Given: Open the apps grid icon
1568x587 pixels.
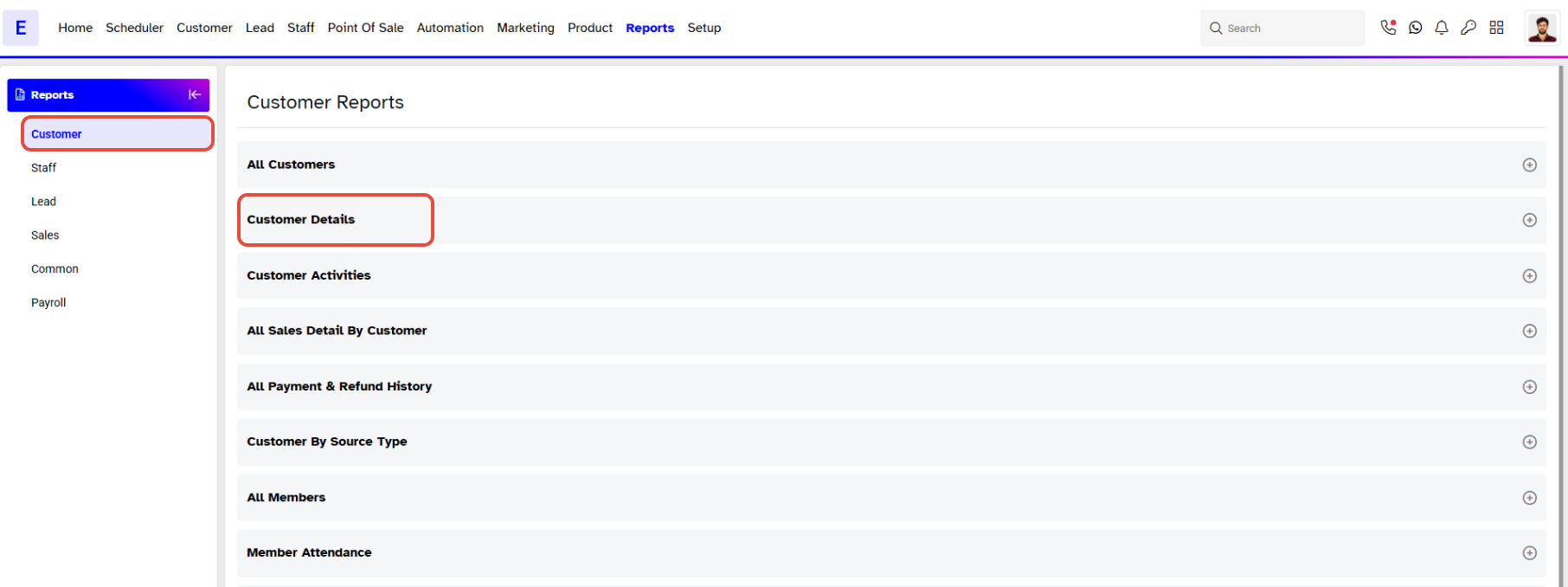Looking at the screenshot, I should [1496, 28].
